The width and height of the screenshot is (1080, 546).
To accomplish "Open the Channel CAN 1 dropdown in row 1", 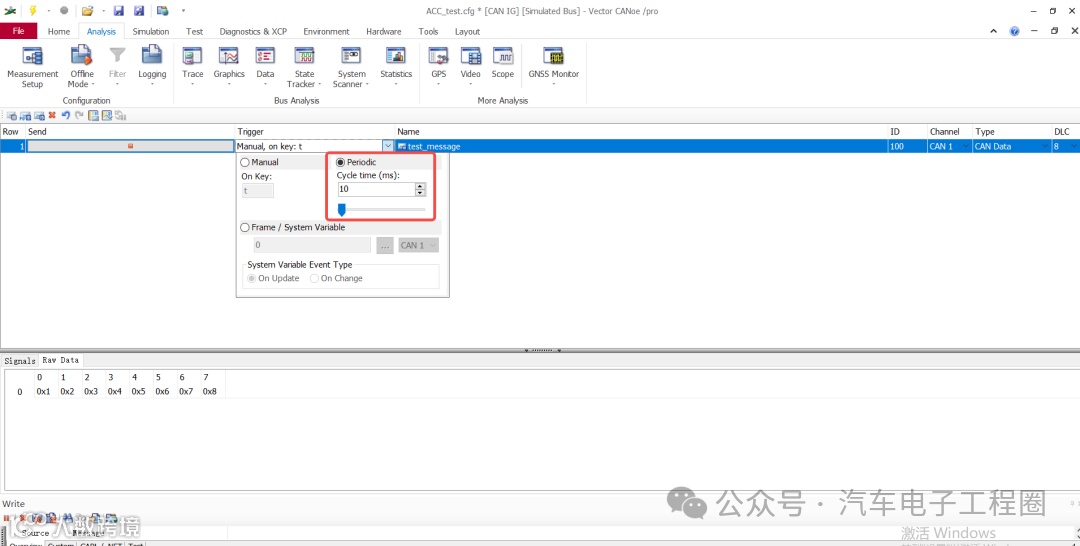I will [x=964, y=146].
